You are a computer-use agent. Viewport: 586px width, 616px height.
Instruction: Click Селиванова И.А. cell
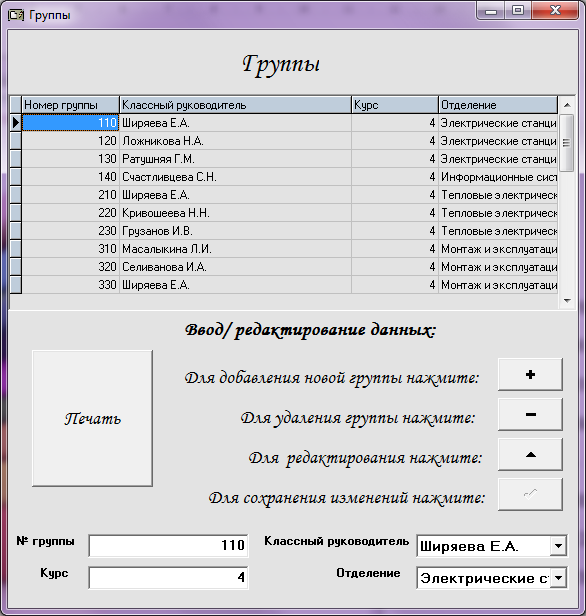coord(235,267)
